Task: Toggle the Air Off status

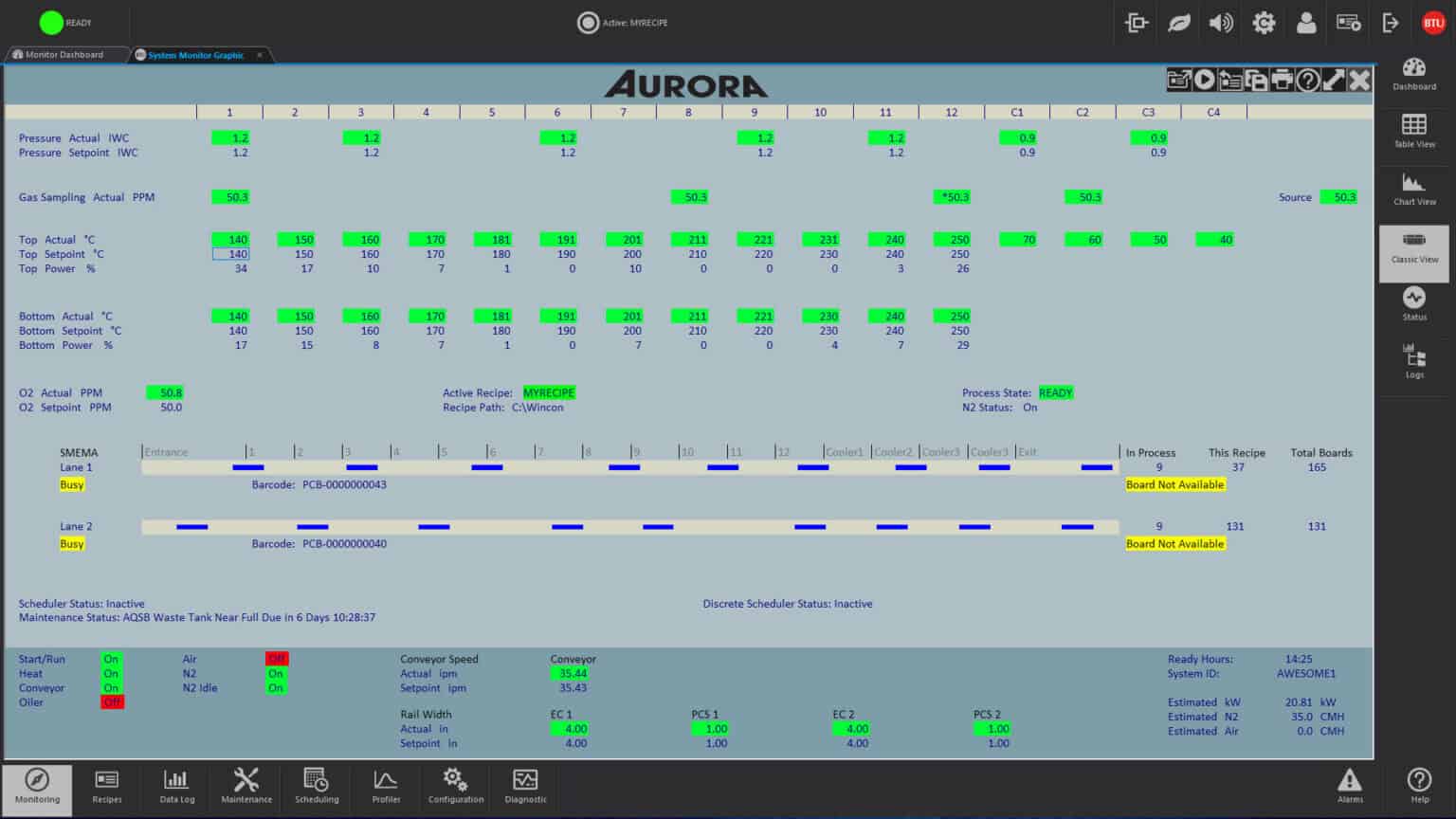Action: pyautogui.click(x=276, y=659)
